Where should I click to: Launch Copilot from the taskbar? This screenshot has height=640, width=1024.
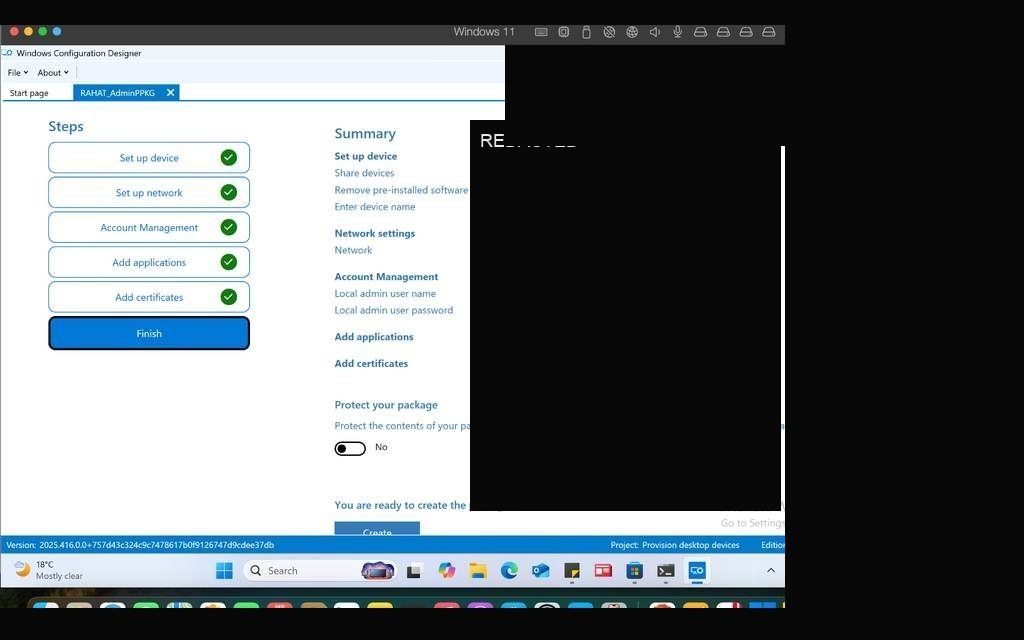pos(447,571)
